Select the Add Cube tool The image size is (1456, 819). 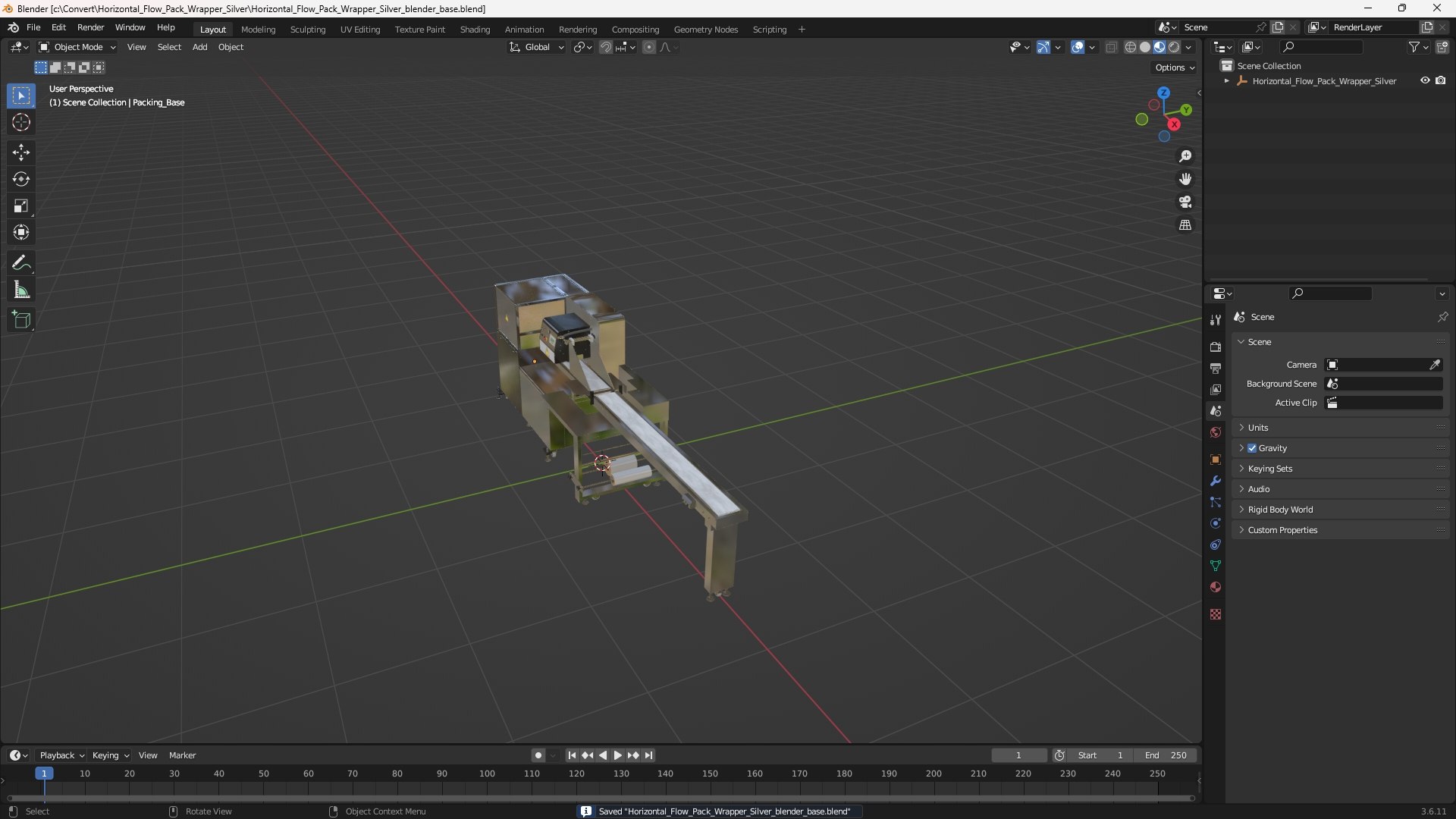click(x=21, y=320)
